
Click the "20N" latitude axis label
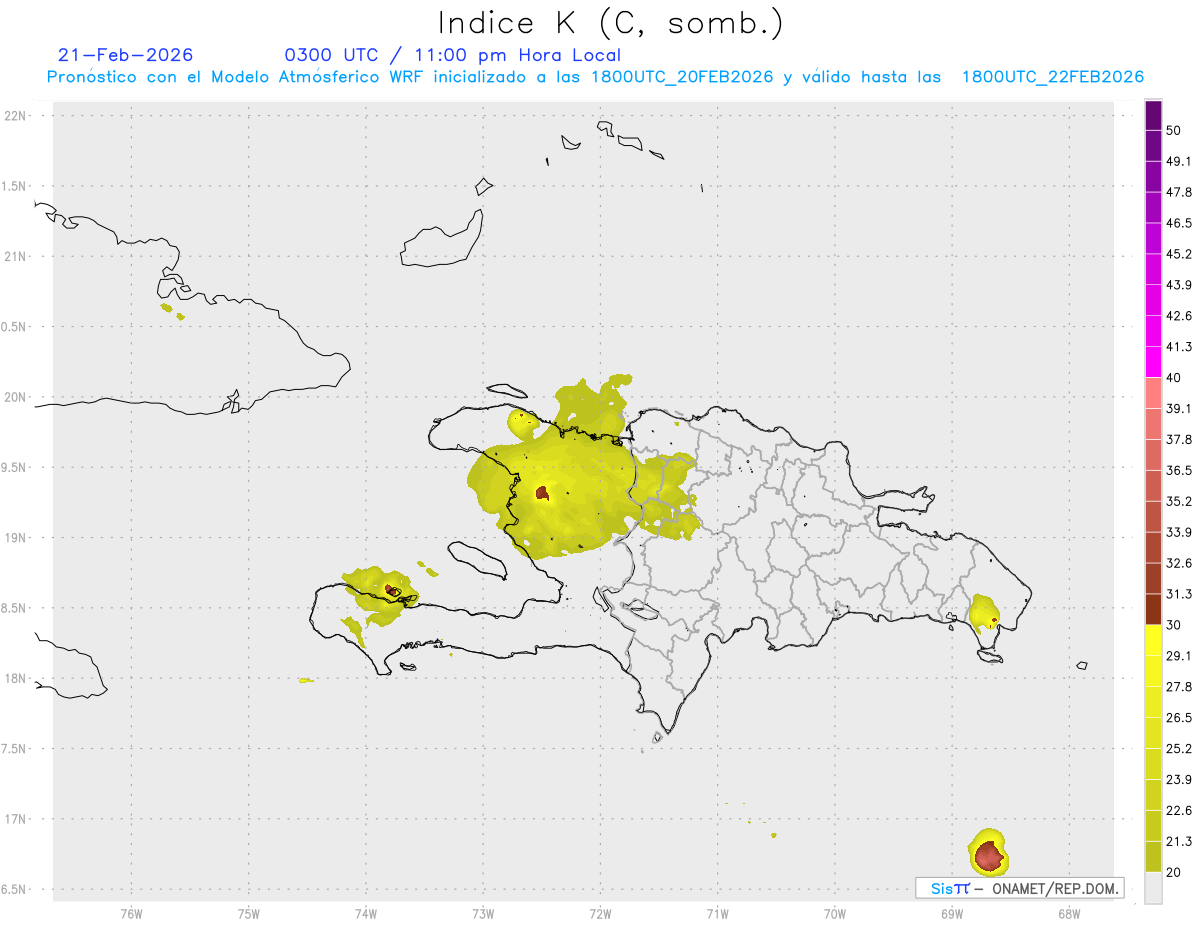(x=15, y=397)
